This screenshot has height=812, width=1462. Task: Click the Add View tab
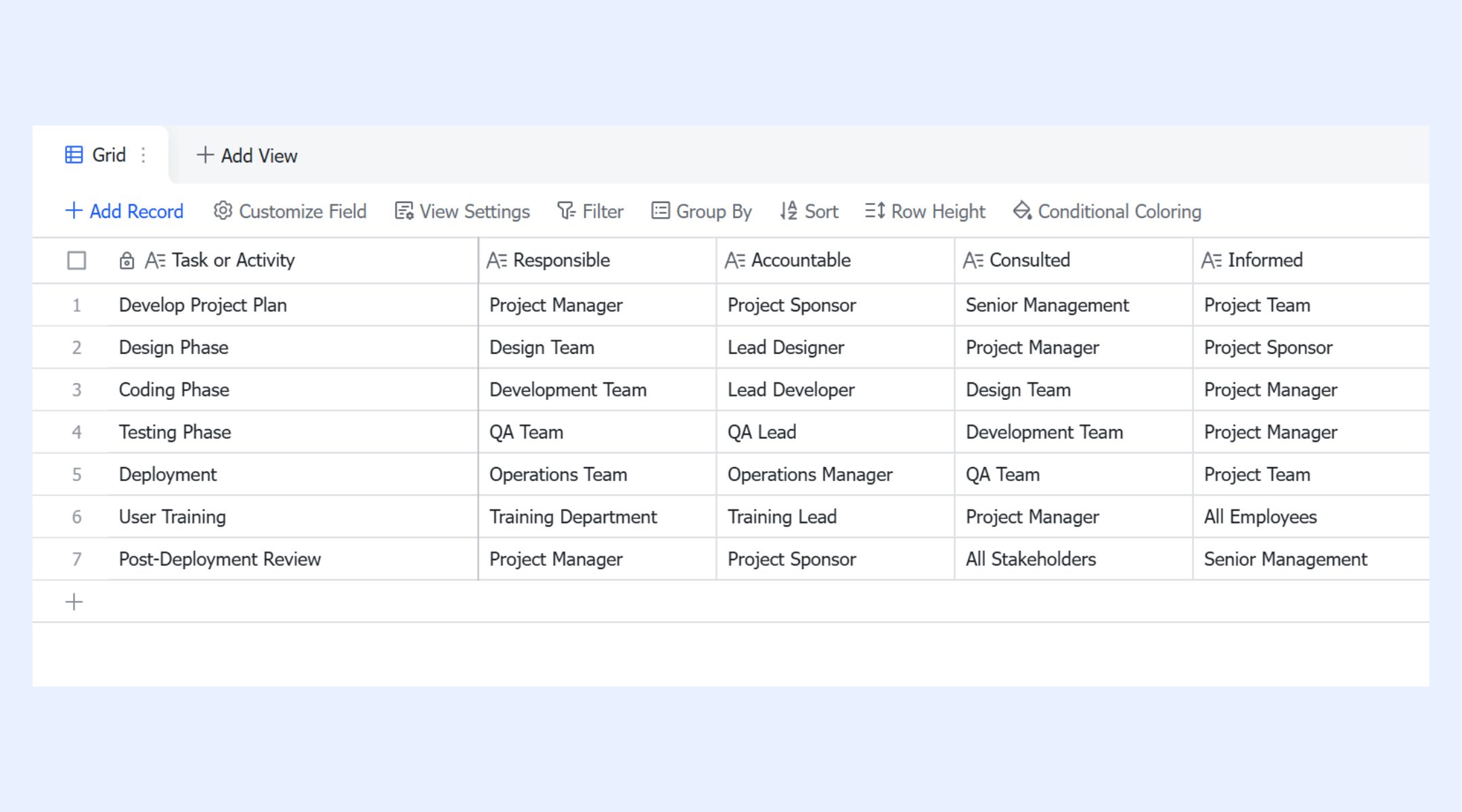[247, 156]
